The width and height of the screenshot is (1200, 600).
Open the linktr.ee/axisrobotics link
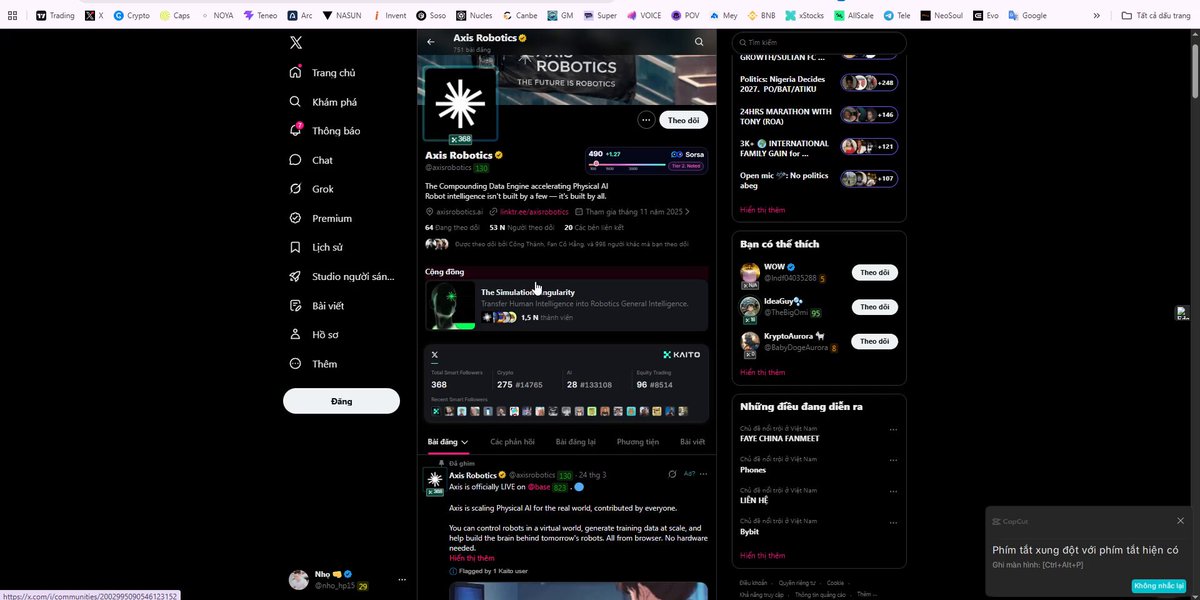click(534, 212)
